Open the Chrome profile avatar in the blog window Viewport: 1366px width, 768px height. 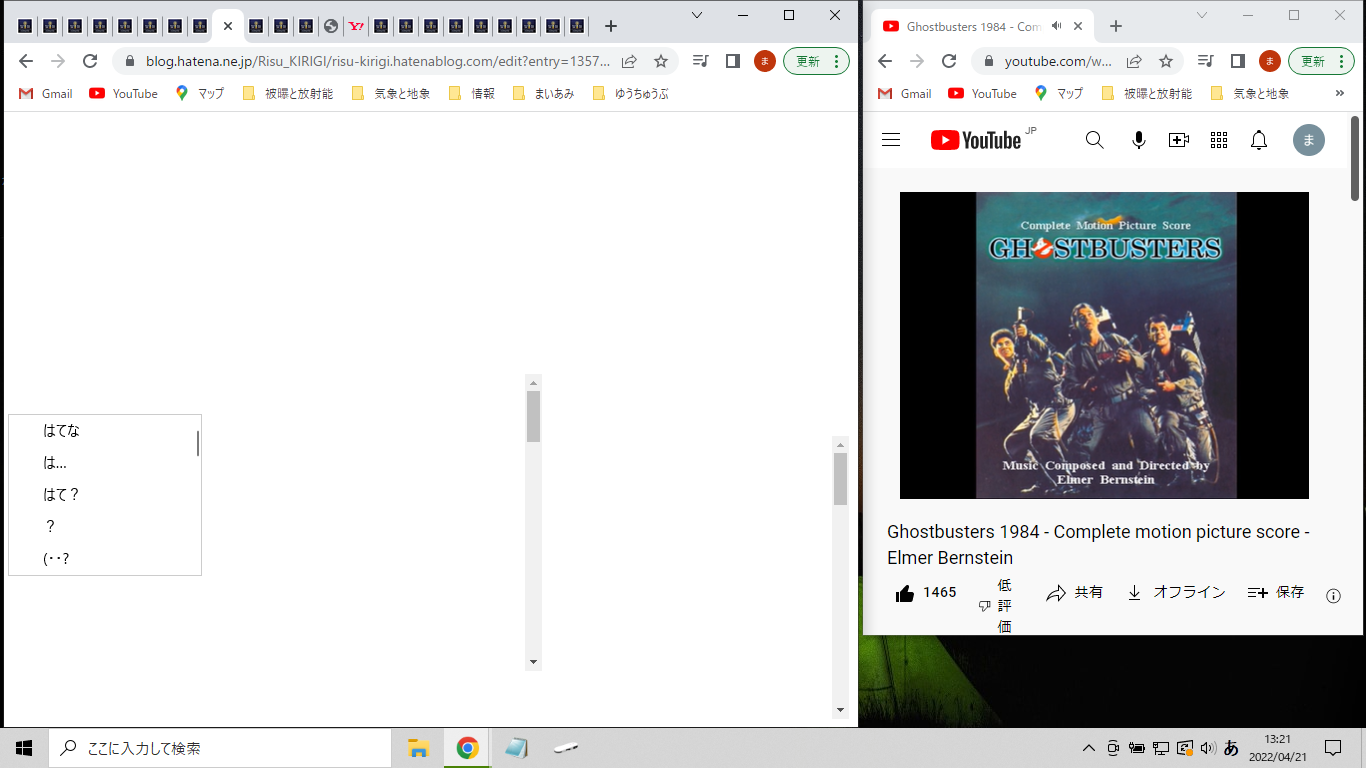click(765, 61)
